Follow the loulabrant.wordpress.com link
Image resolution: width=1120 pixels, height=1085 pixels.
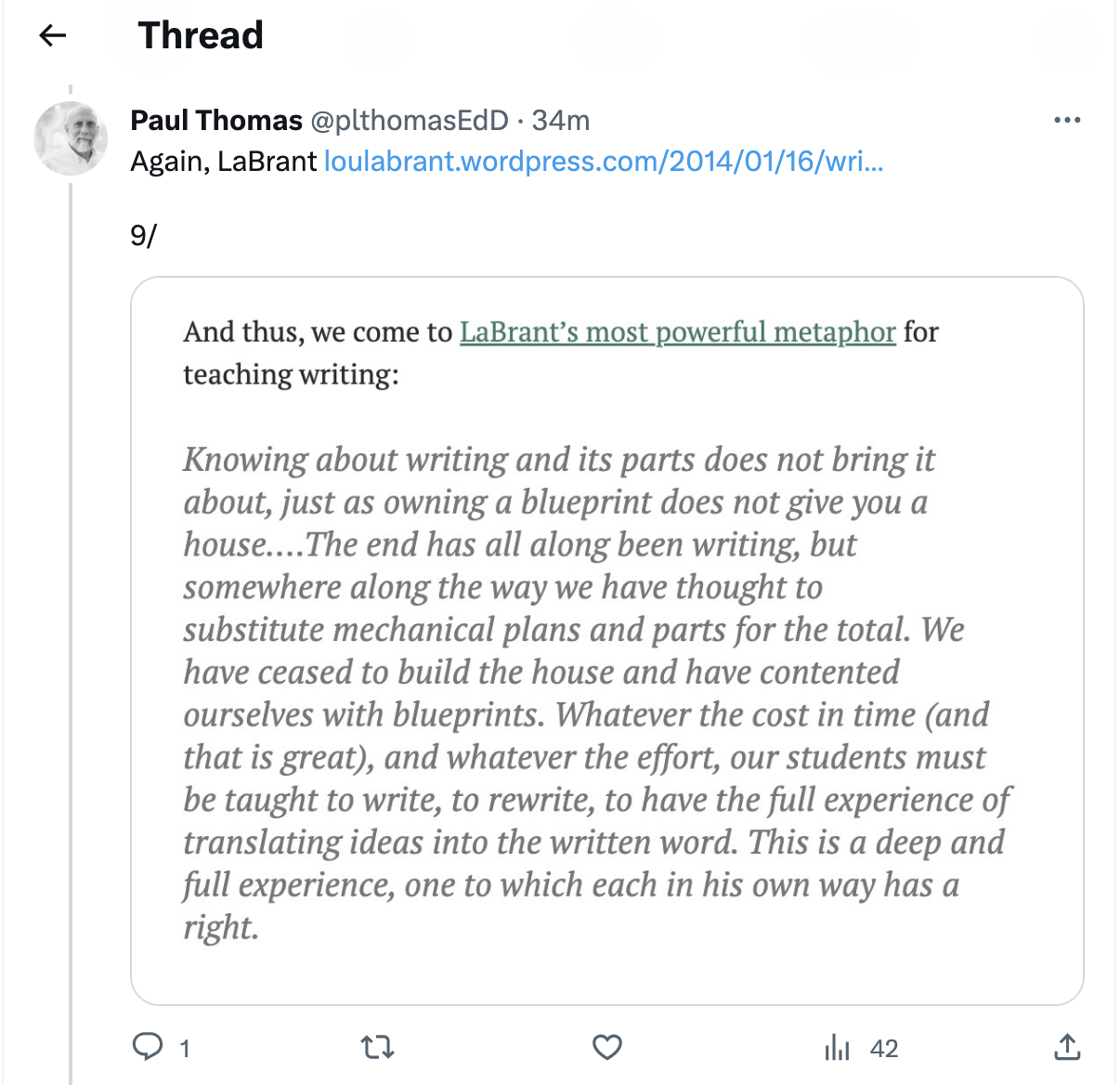(603, 162)
